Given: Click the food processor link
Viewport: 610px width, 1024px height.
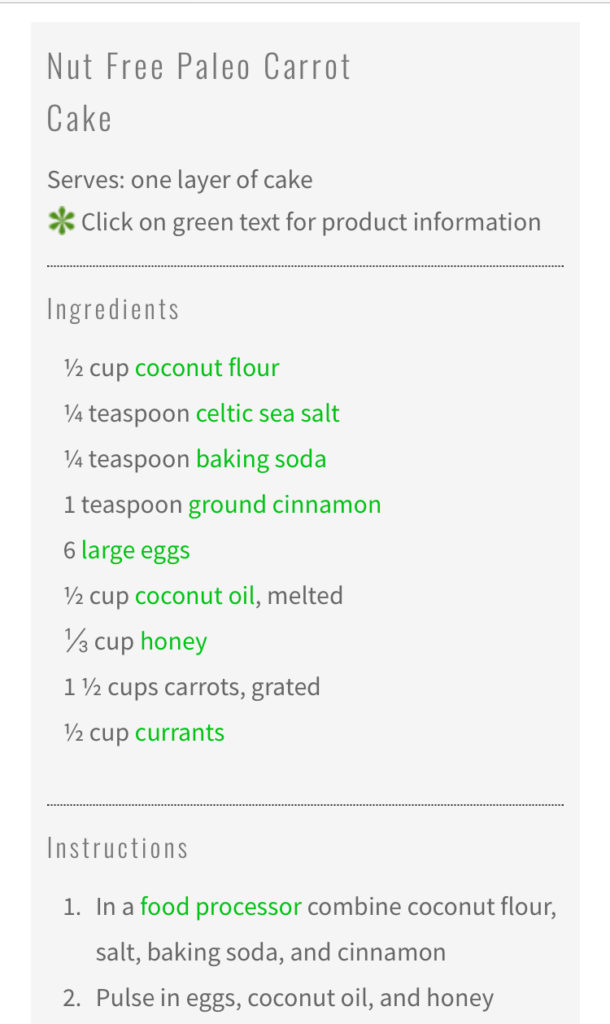Looking at the screenshot, I should coord(220,907).
